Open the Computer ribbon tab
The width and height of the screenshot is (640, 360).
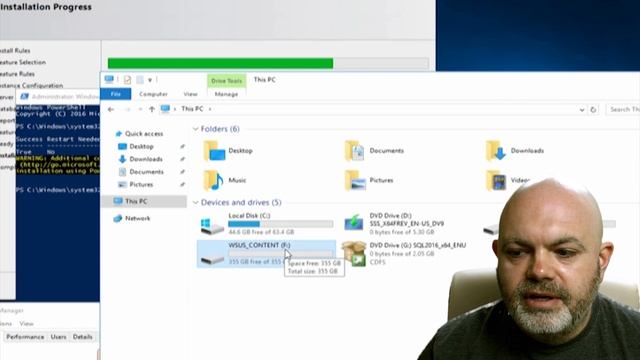point(153,94)
